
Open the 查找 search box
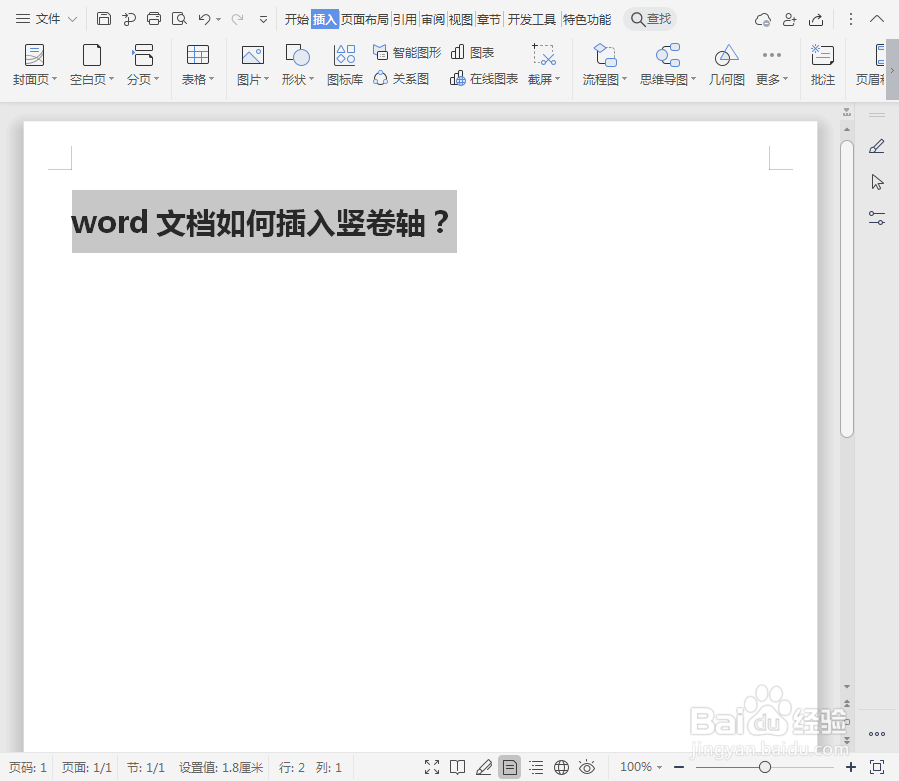(650, 18)
